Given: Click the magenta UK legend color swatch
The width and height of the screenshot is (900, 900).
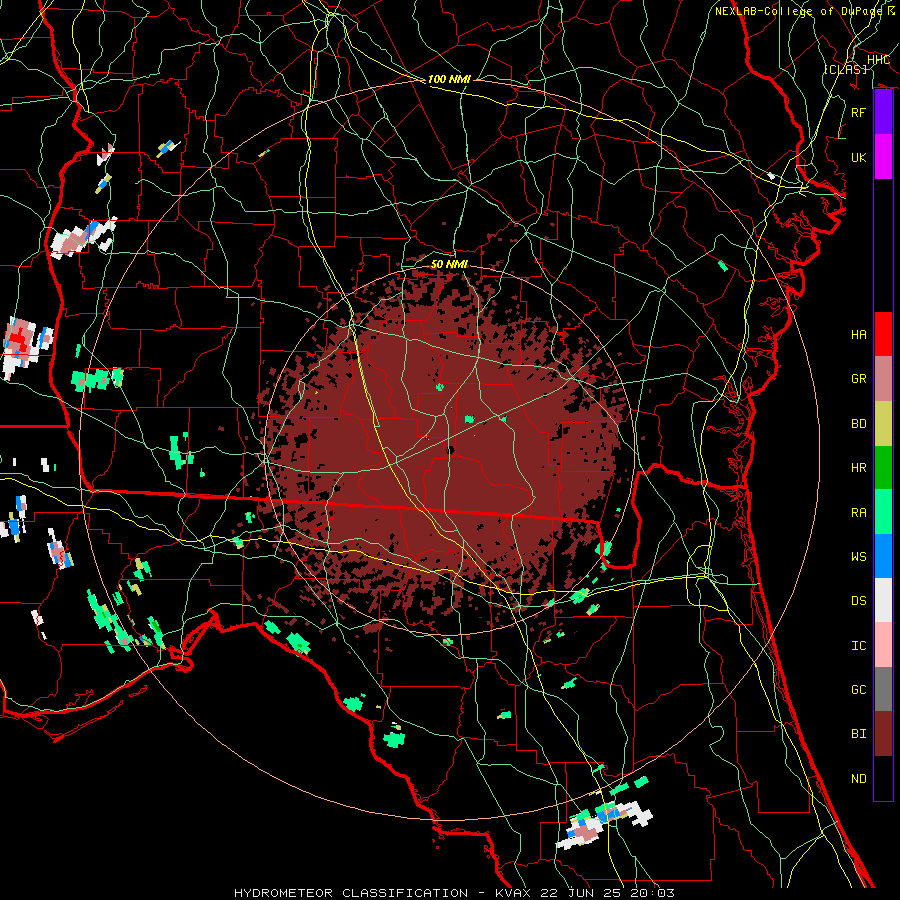Looking at the screenshot, I should 883,157.
